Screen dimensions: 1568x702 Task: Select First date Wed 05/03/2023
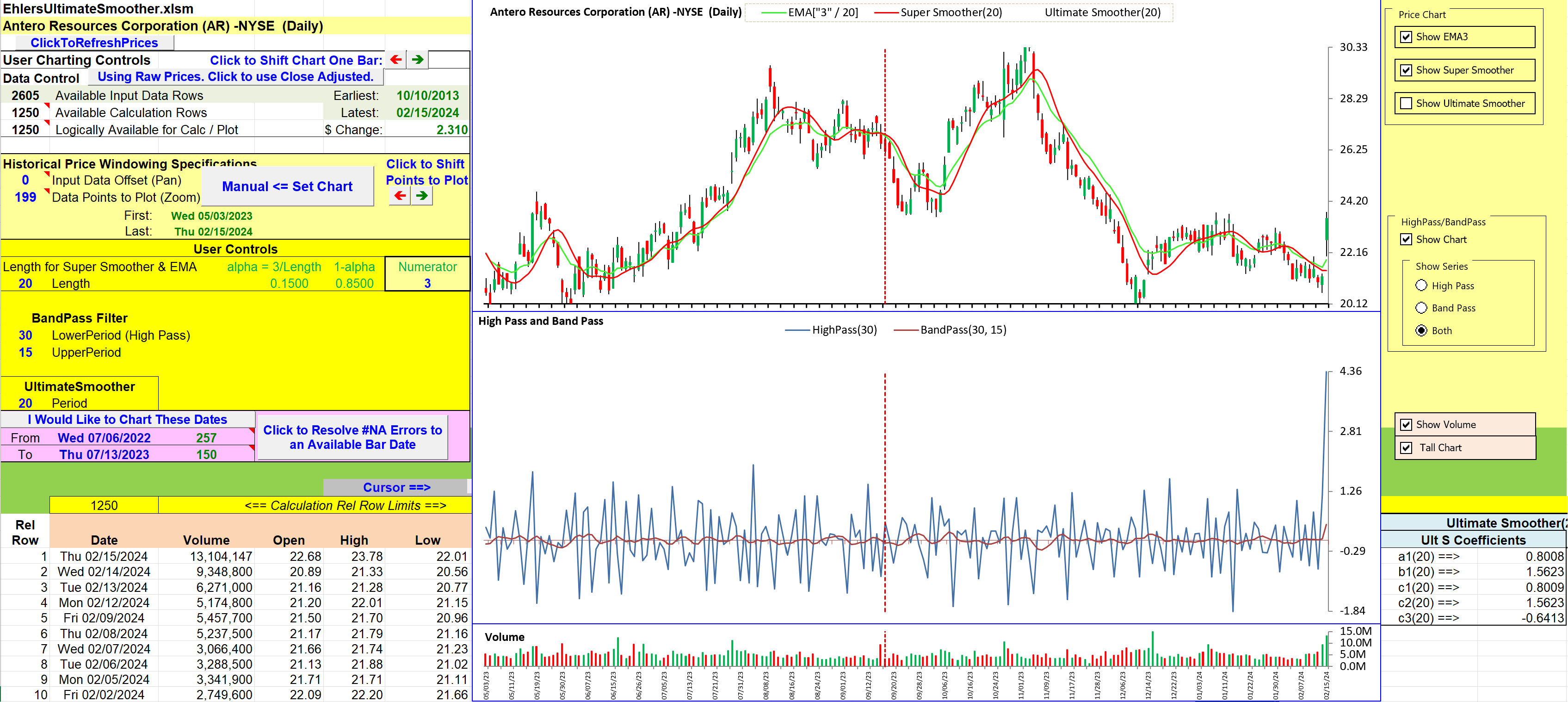[x=211, y=216]
